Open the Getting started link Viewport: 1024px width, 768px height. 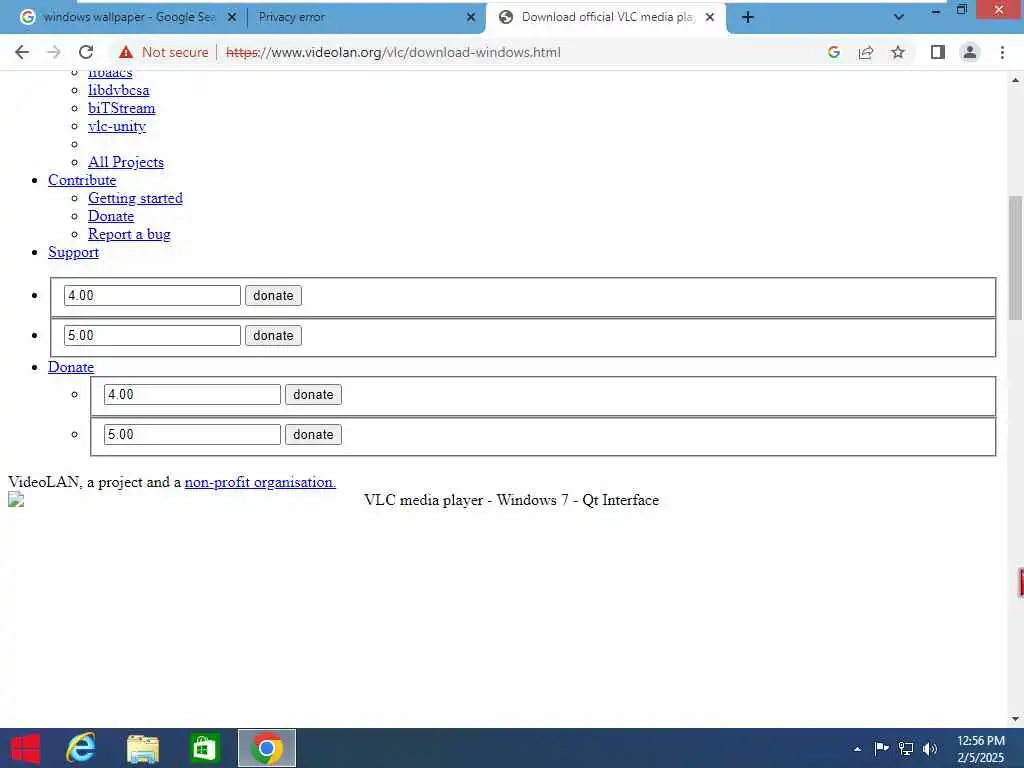[x=135, y=198]
